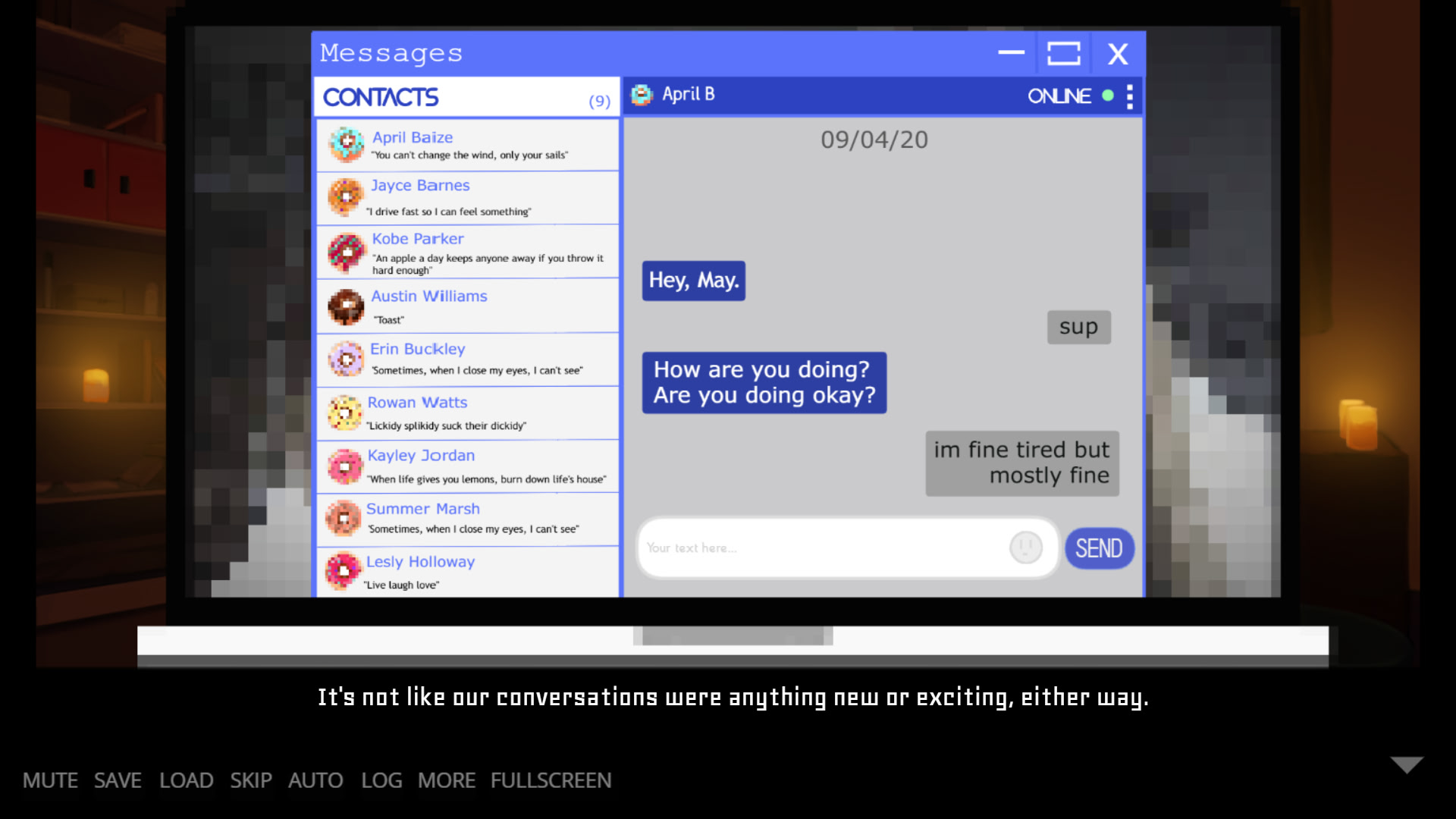Viewport: 1456px width, 819px height.
Task: Click Jayce Barnes' orange donut avatar
Action: pos(346,196)
